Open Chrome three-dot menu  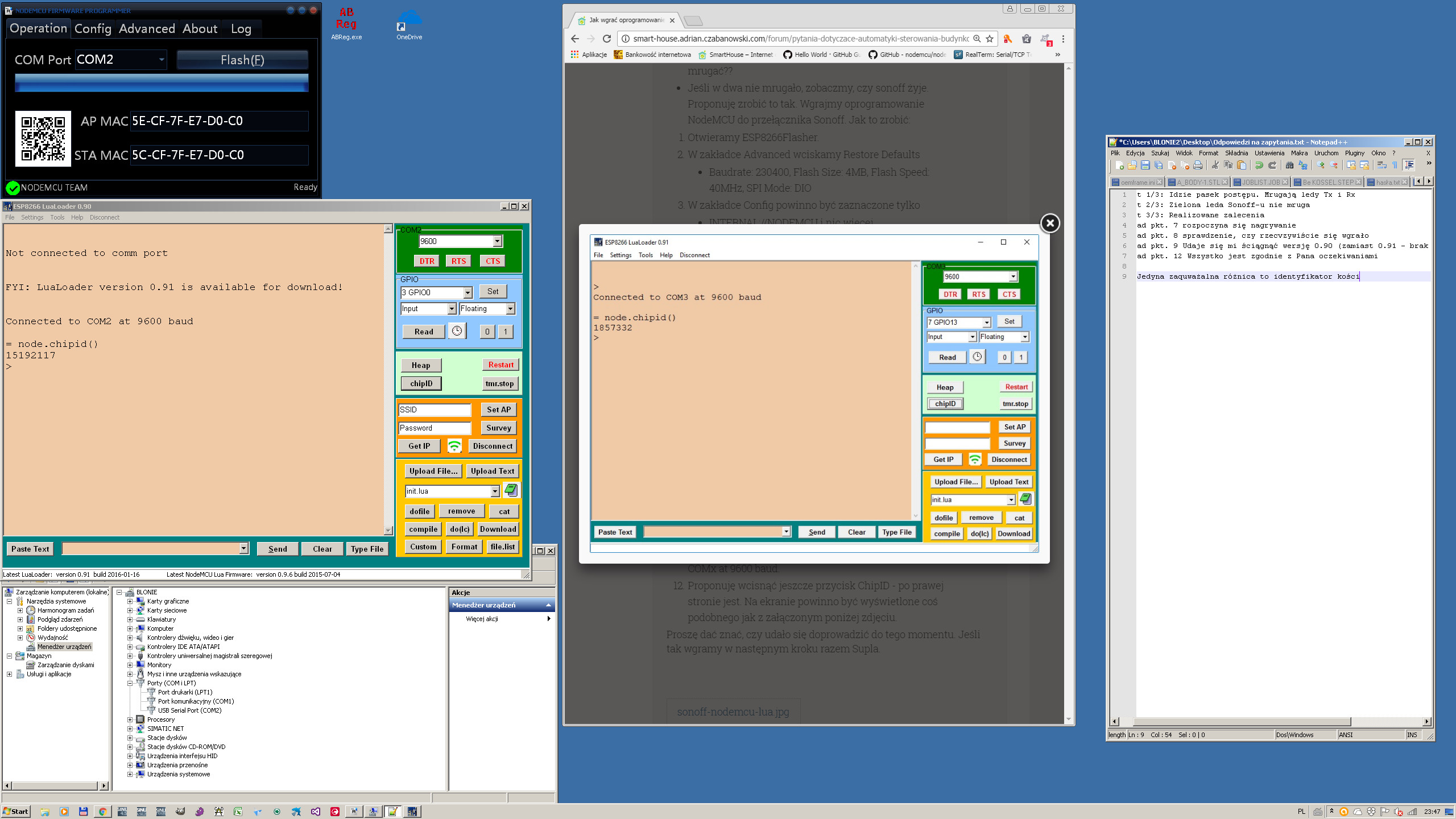(x=1063, y=39)
